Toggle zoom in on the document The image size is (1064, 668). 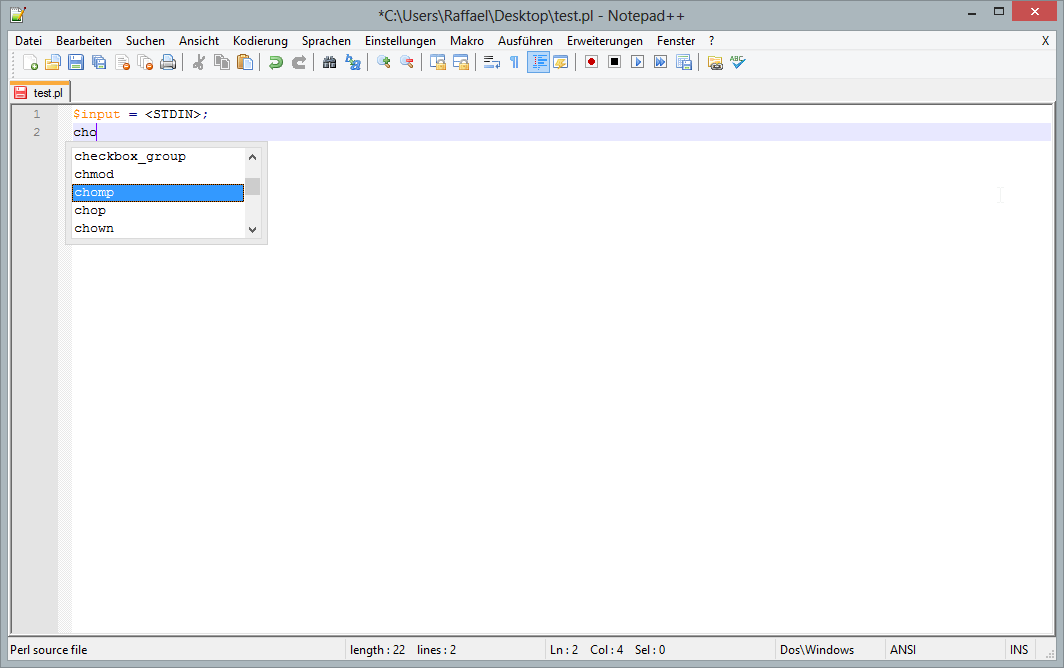click(384, 62)
